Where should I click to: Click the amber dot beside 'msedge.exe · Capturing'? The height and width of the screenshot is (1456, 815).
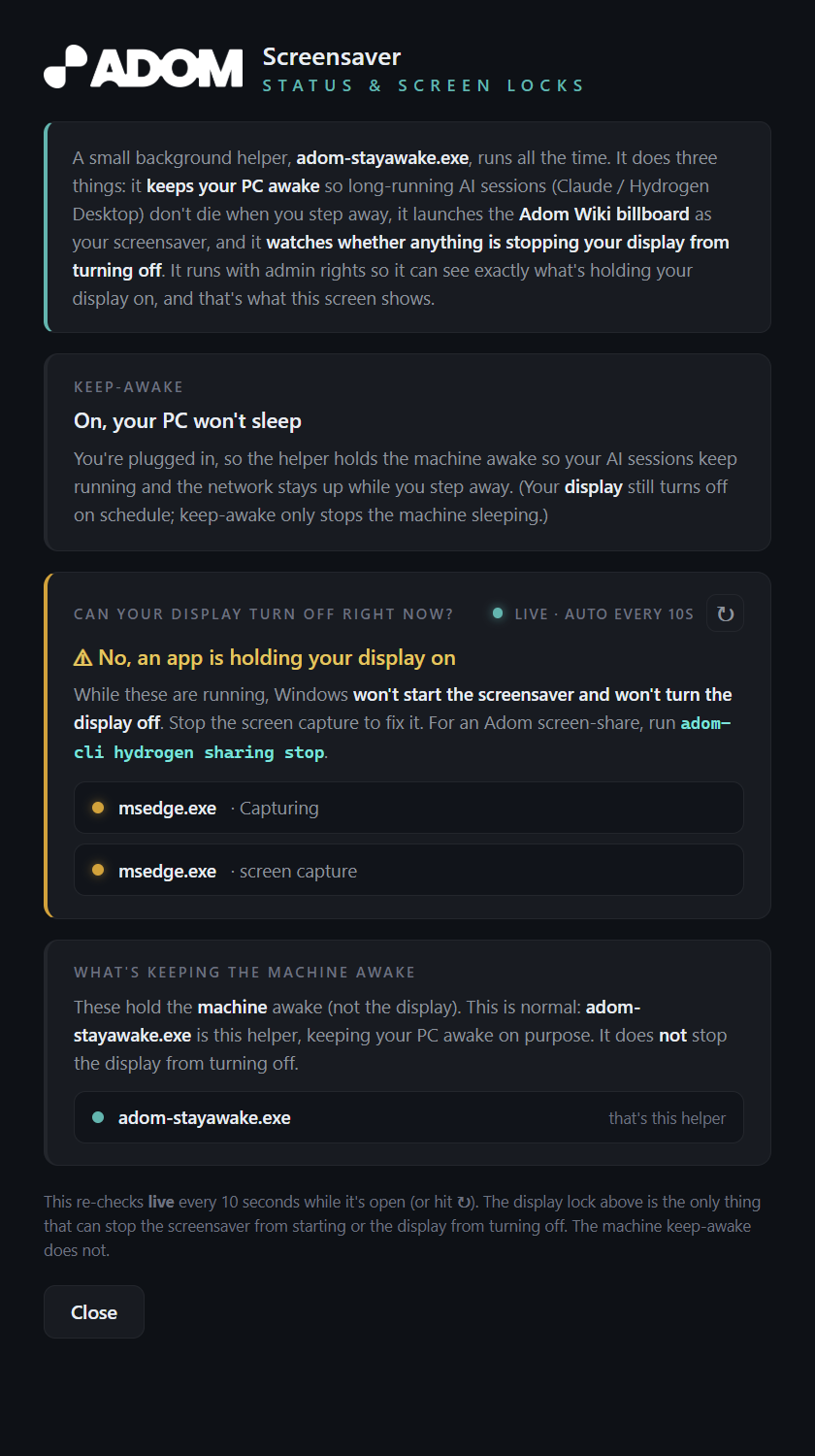pos(97,808)
